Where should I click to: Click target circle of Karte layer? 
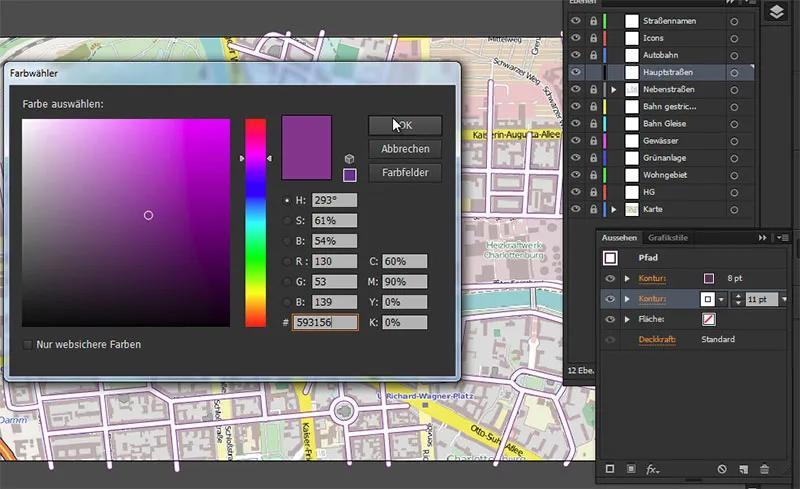(734, 210)
